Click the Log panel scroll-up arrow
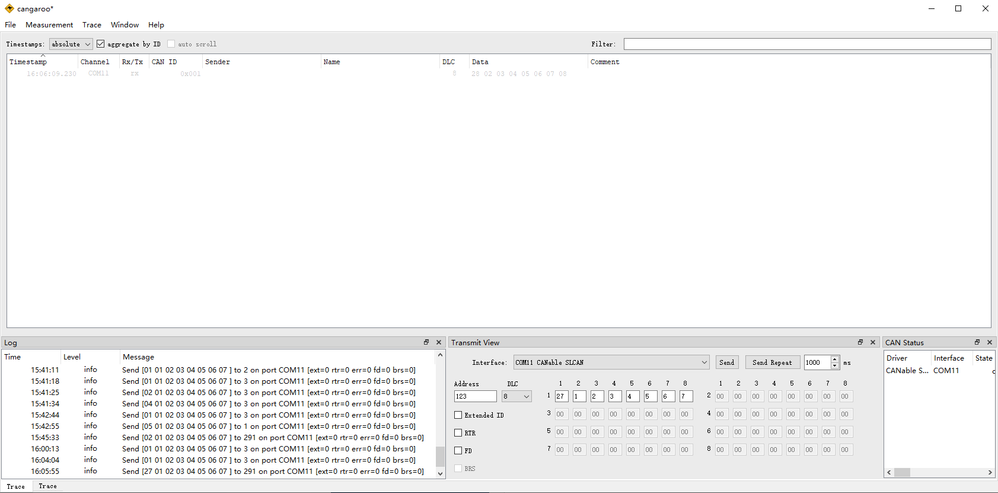Viewport: 998px width, 493px height. click(x=440, y=355)
